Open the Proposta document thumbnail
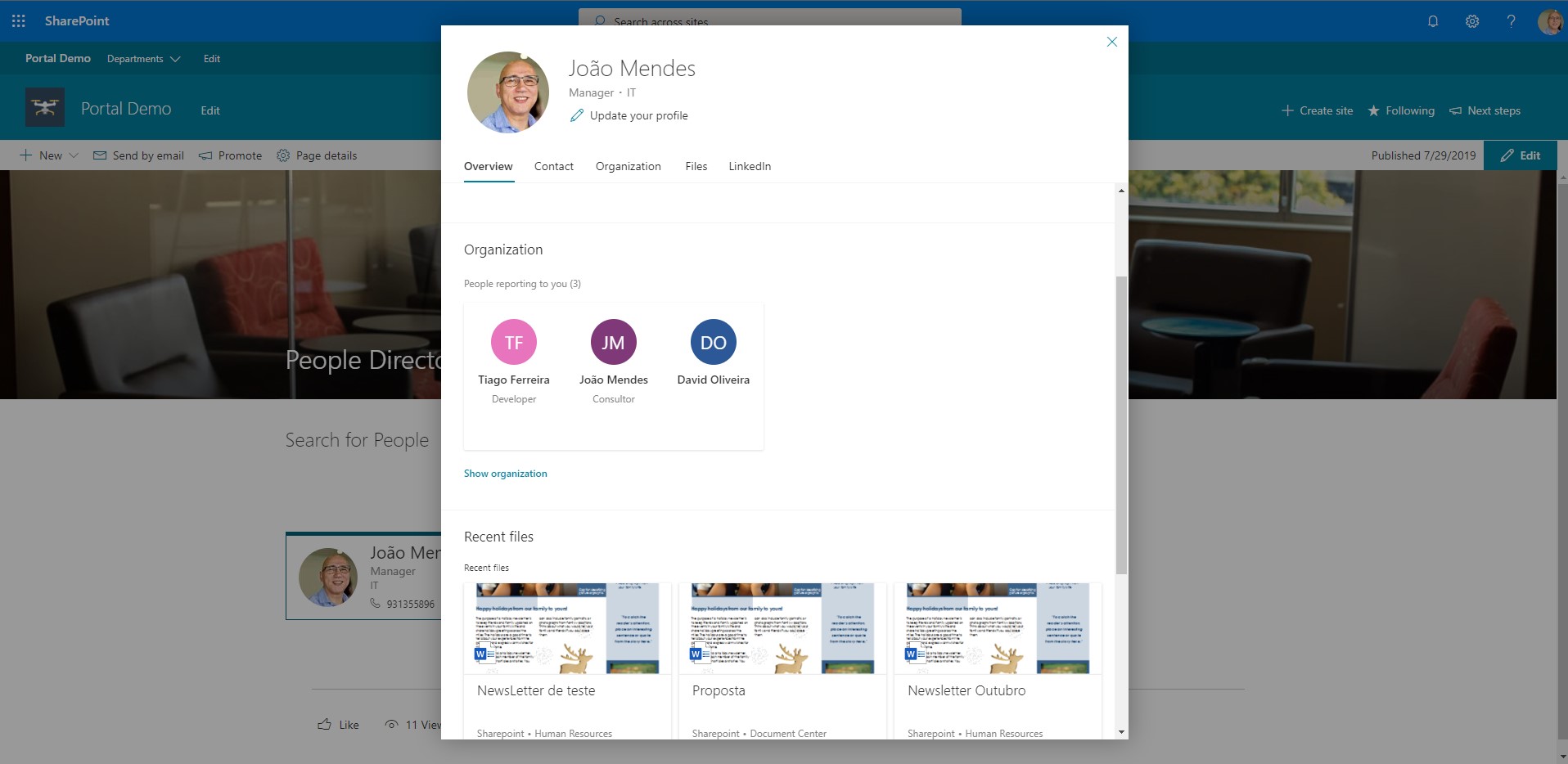 (x=782, y=628)
